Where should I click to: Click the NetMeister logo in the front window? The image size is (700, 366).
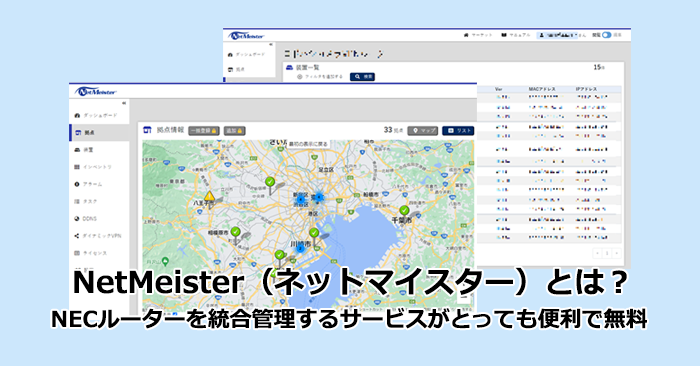pos(96,91)
